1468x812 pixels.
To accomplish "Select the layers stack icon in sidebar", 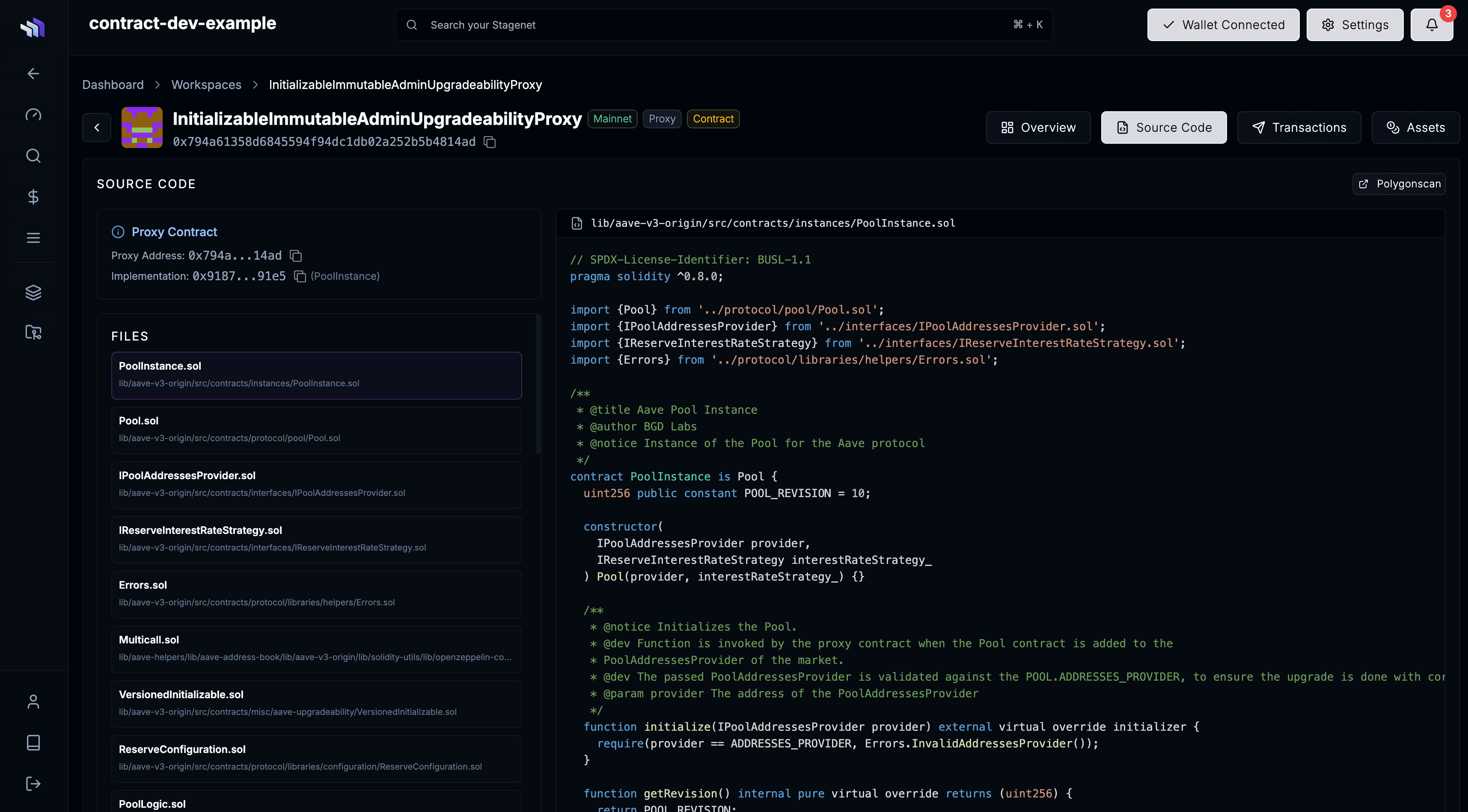I will click(x=33, y=292).
